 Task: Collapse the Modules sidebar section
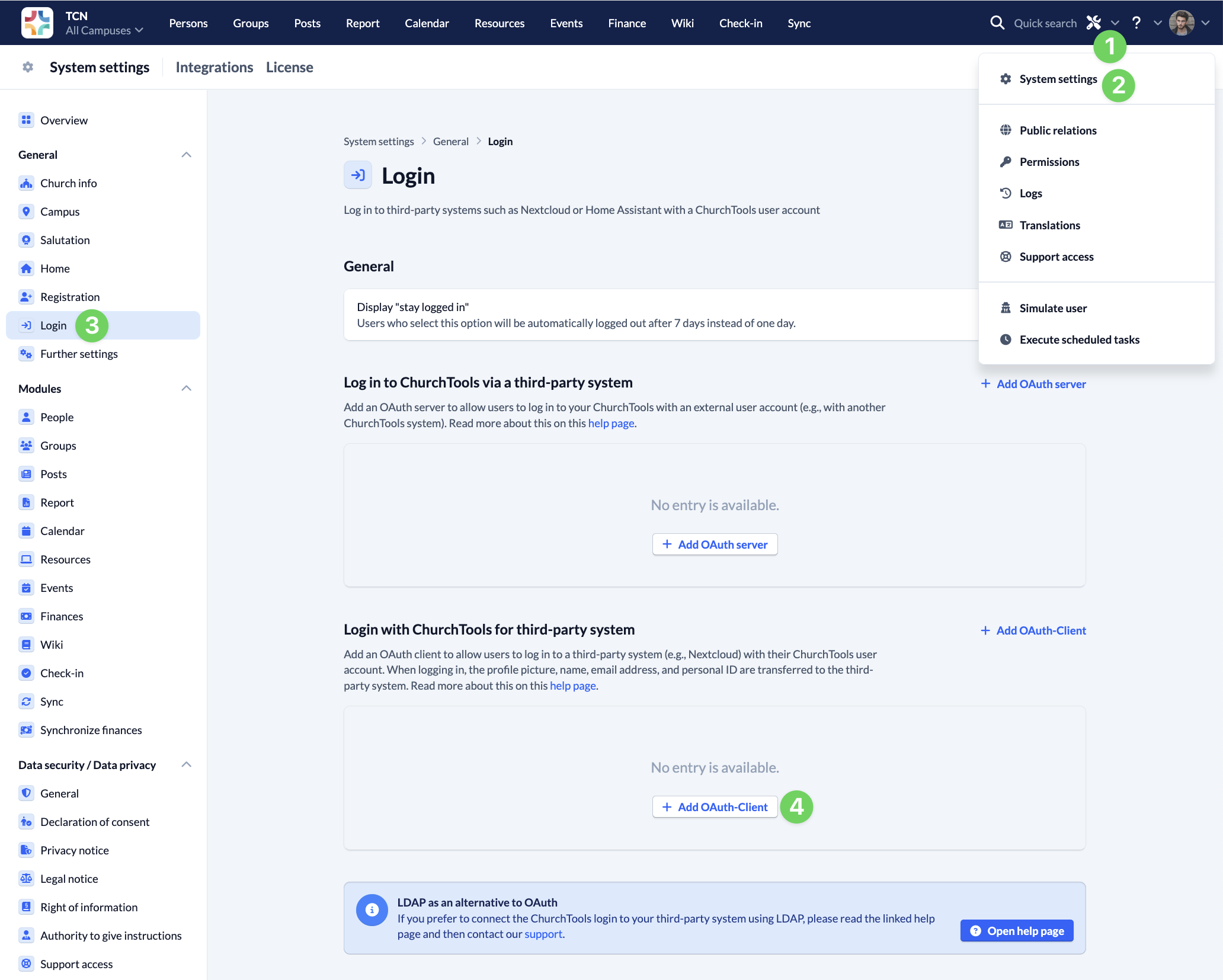[x=186, y=389]
